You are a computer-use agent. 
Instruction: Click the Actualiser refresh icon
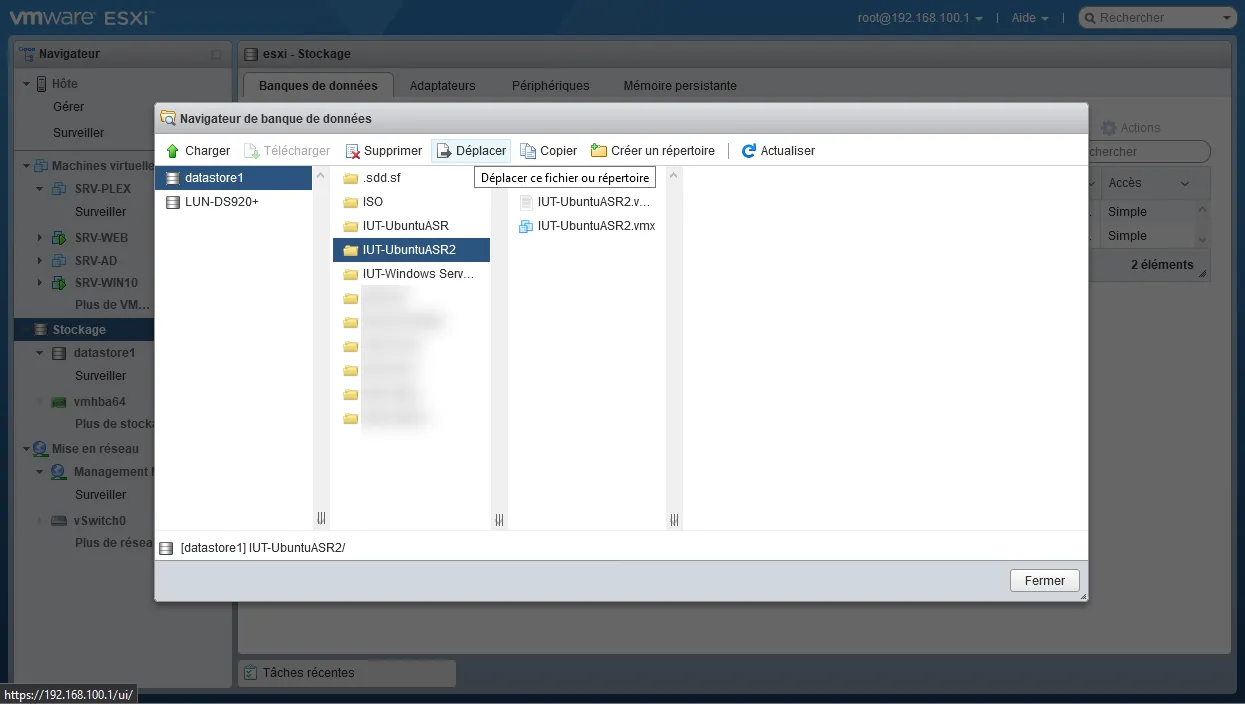coord(748,151)
